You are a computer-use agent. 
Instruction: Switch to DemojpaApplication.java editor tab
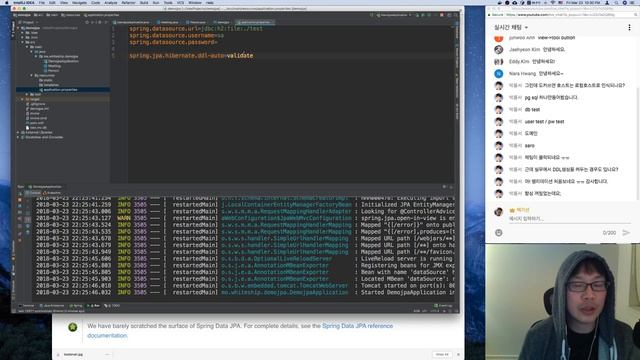pos(132,22)
